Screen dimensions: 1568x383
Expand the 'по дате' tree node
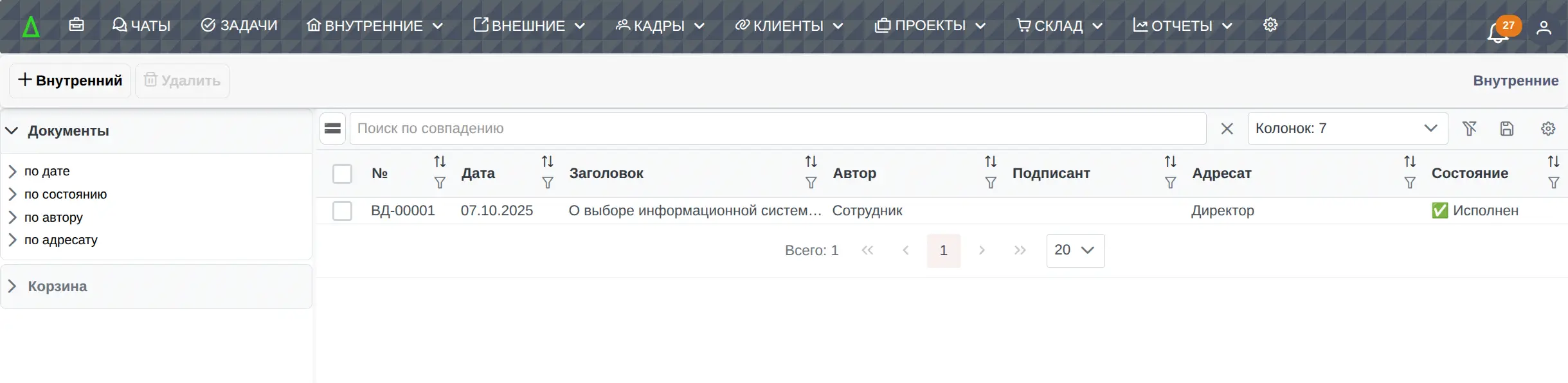point(12,172)
